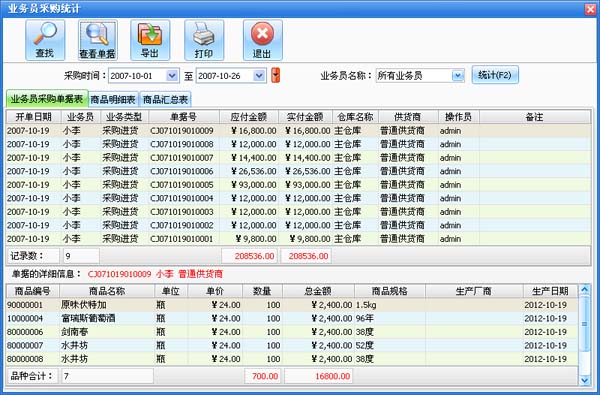This screenshot has height=395, width=600.
Task: Click the 生产厂商 column header
Action: coord(474,291)
